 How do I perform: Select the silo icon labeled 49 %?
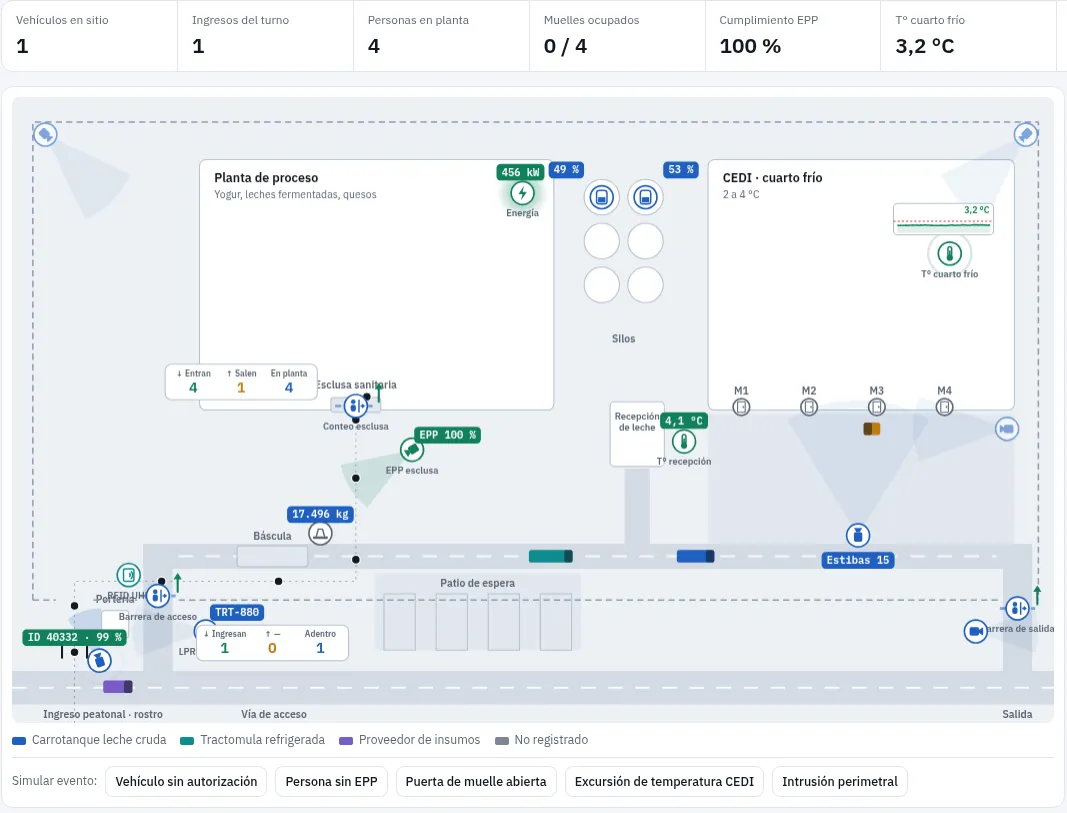click(x=602, y=197)
